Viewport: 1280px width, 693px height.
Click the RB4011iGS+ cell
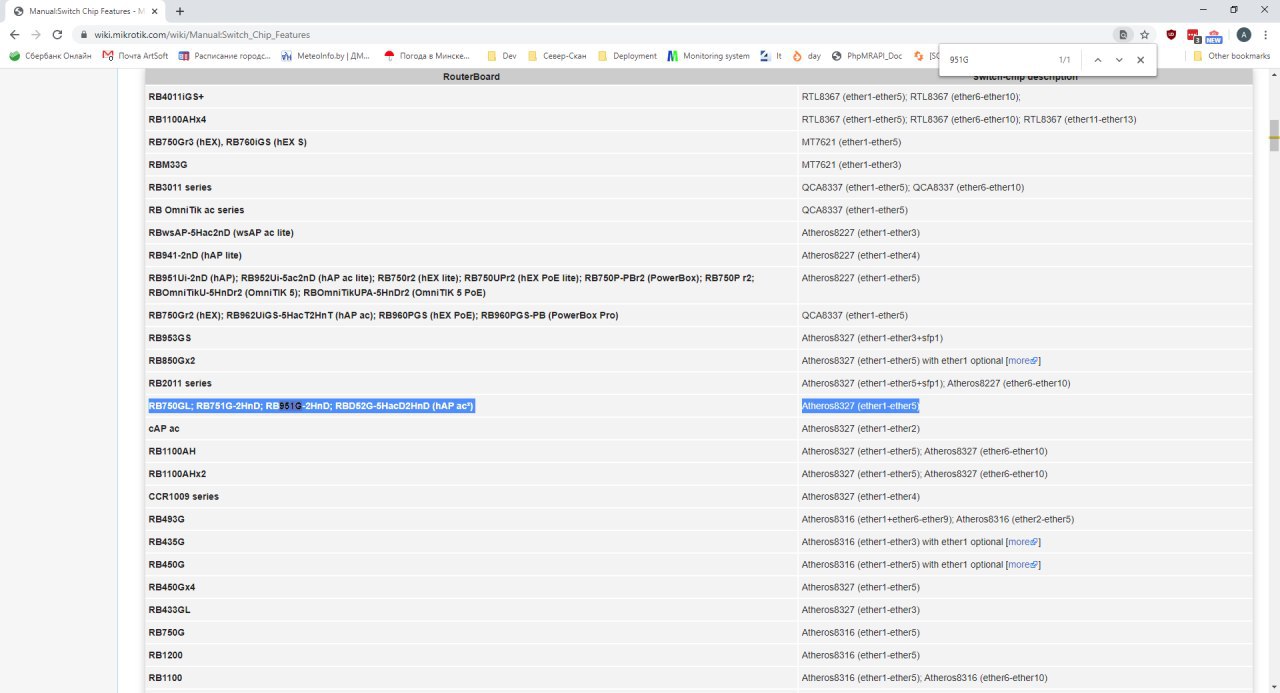(471, 96)
